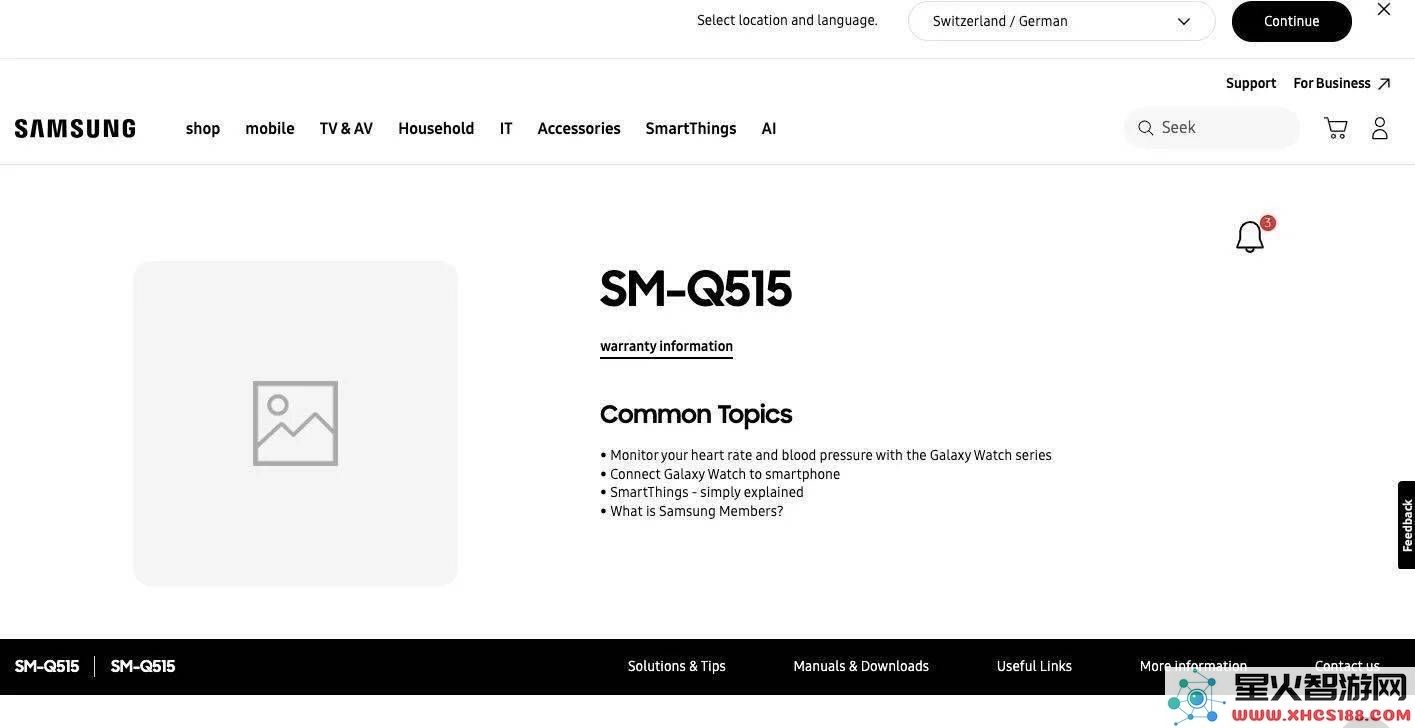Close the location banner with X

point(1384,9)
